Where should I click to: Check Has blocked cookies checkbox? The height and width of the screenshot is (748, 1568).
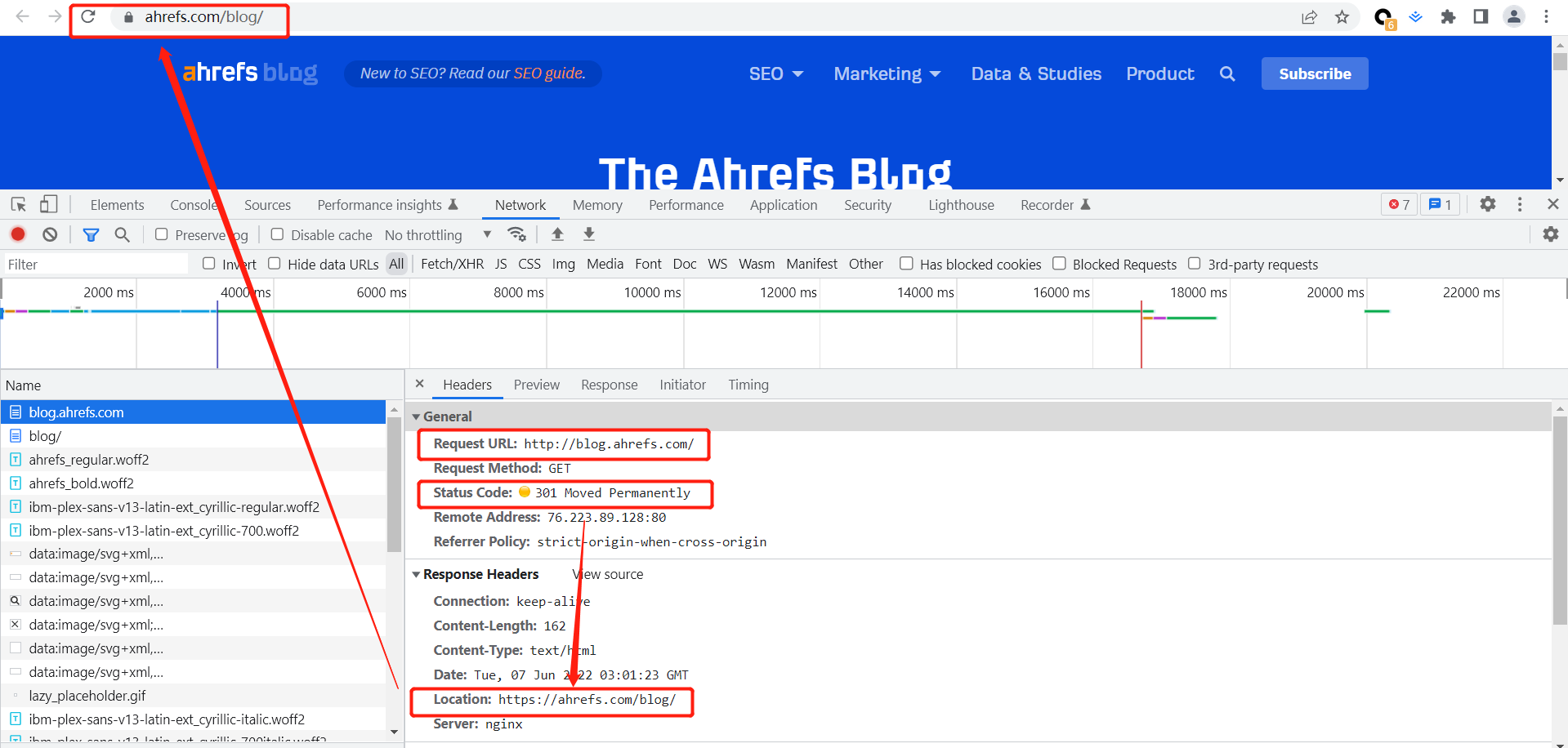click(906, 263)
